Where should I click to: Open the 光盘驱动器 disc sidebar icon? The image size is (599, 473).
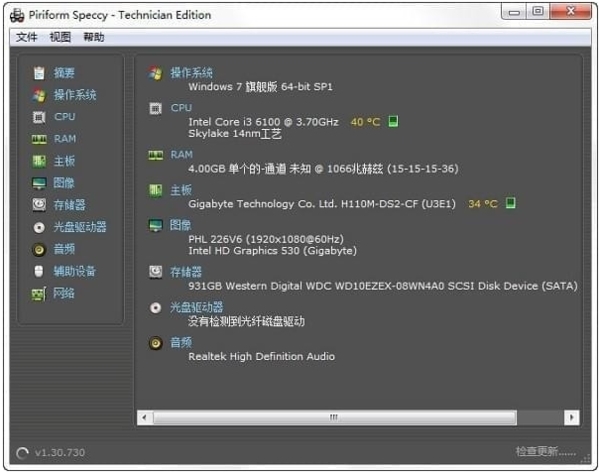click(x=39, y=227)
